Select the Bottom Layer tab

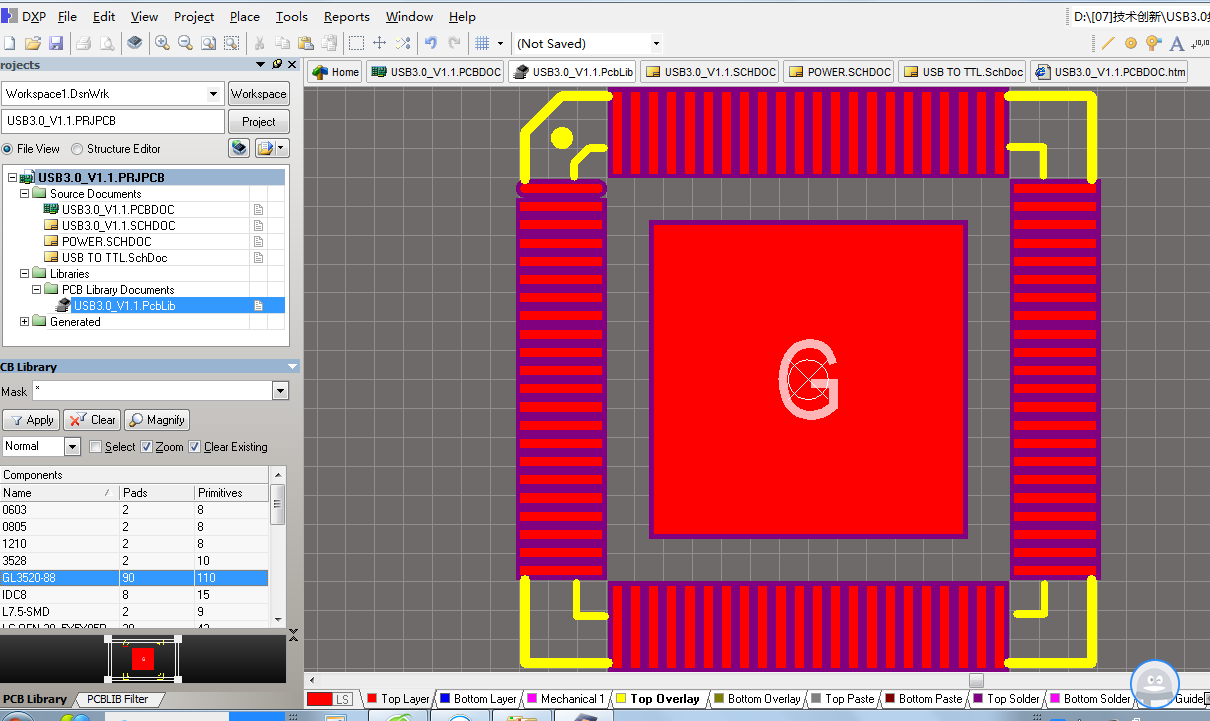pyautogui.click(x=478, y=699)
